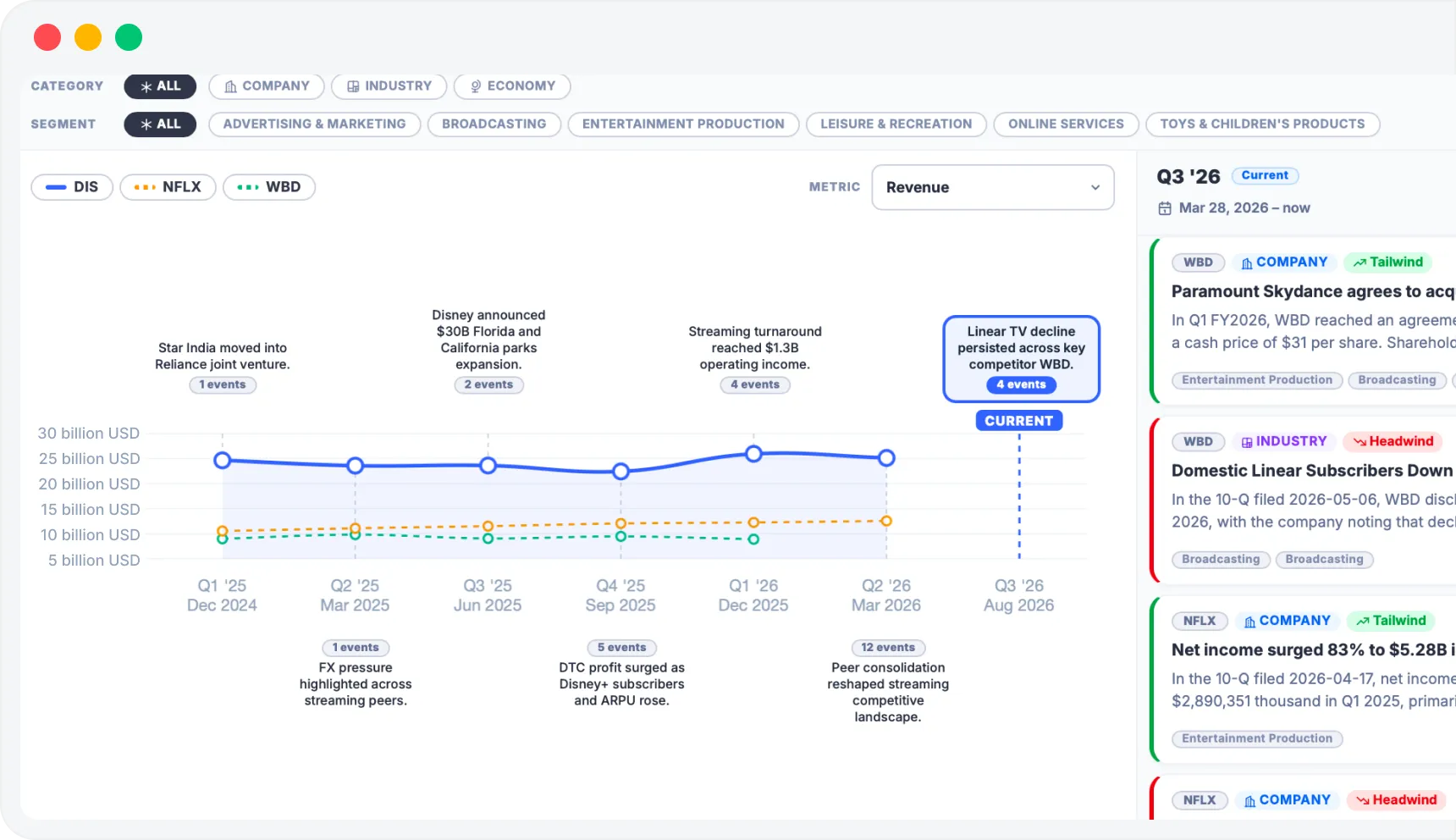The height and width of the screenshot is (840, 1456).
Task: Click the INDUSTRY tag on Domestic Linear card
Action: [1283, 442]
